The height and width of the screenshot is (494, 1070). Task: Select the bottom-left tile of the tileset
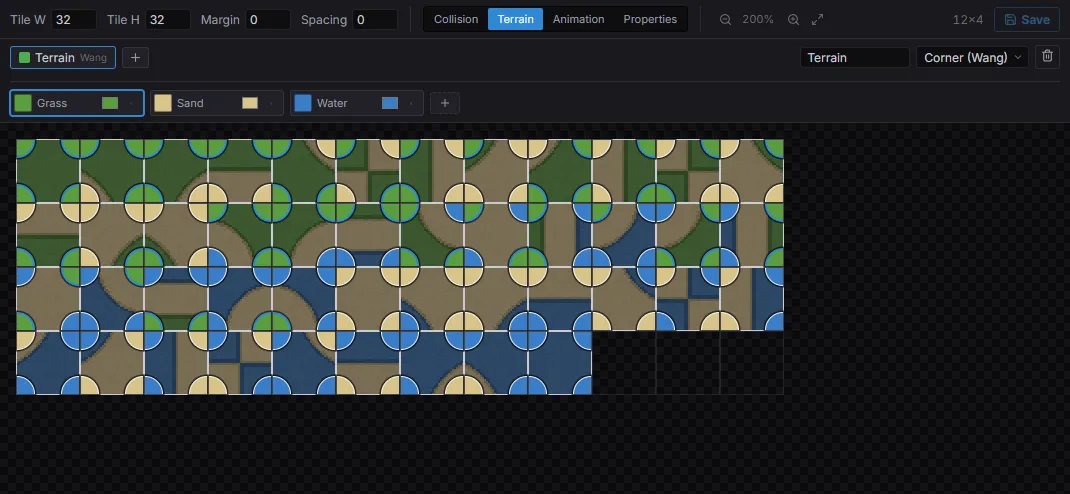tap(48, 362)
